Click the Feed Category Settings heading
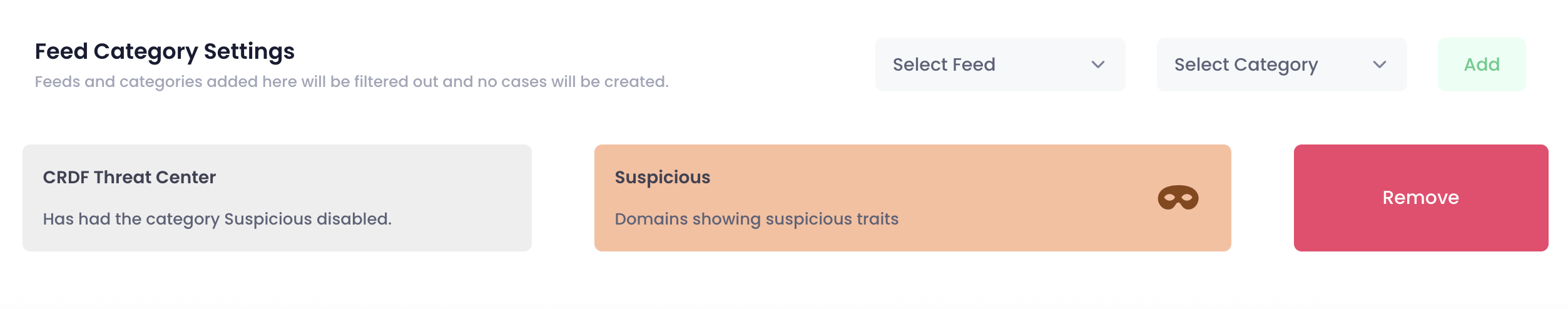 (165, 51)
